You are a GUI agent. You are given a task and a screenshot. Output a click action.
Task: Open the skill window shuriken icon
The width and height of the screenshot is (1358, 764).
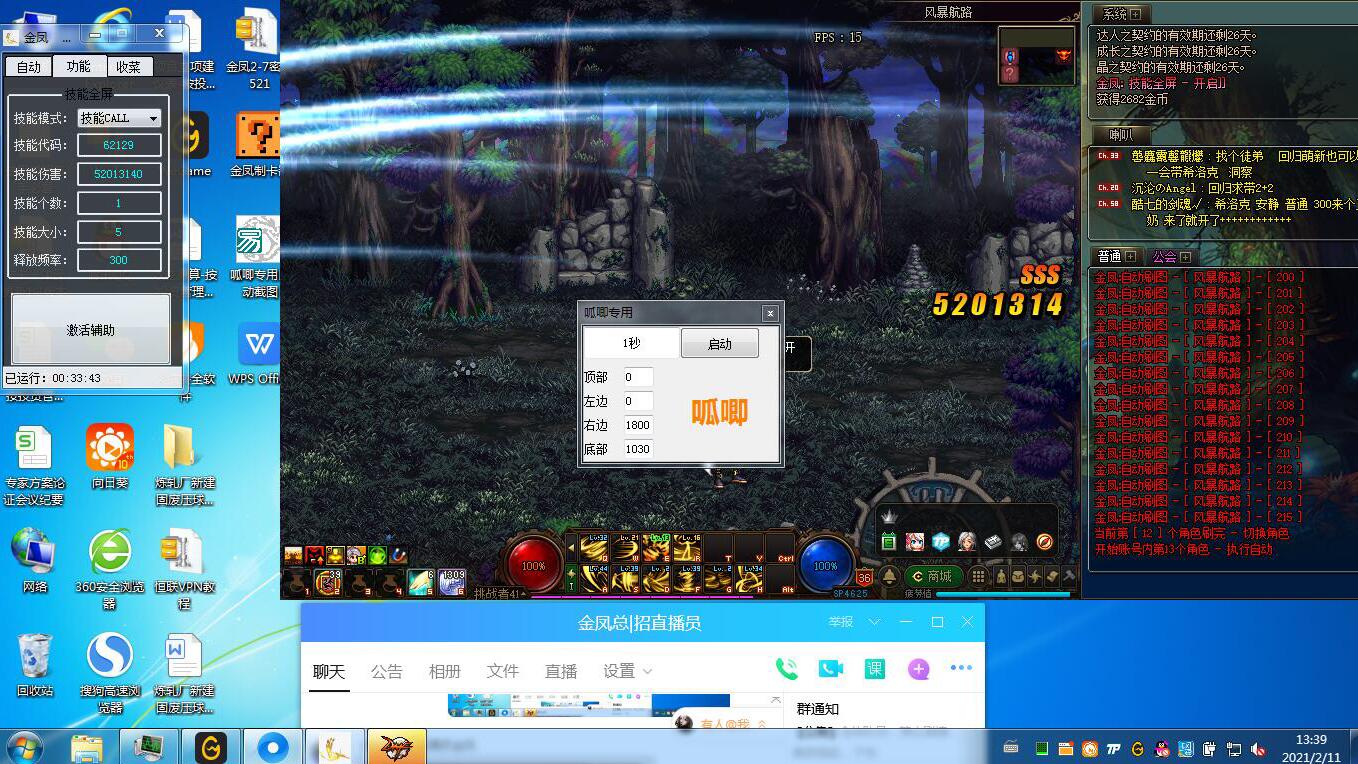coord(1035,576)
